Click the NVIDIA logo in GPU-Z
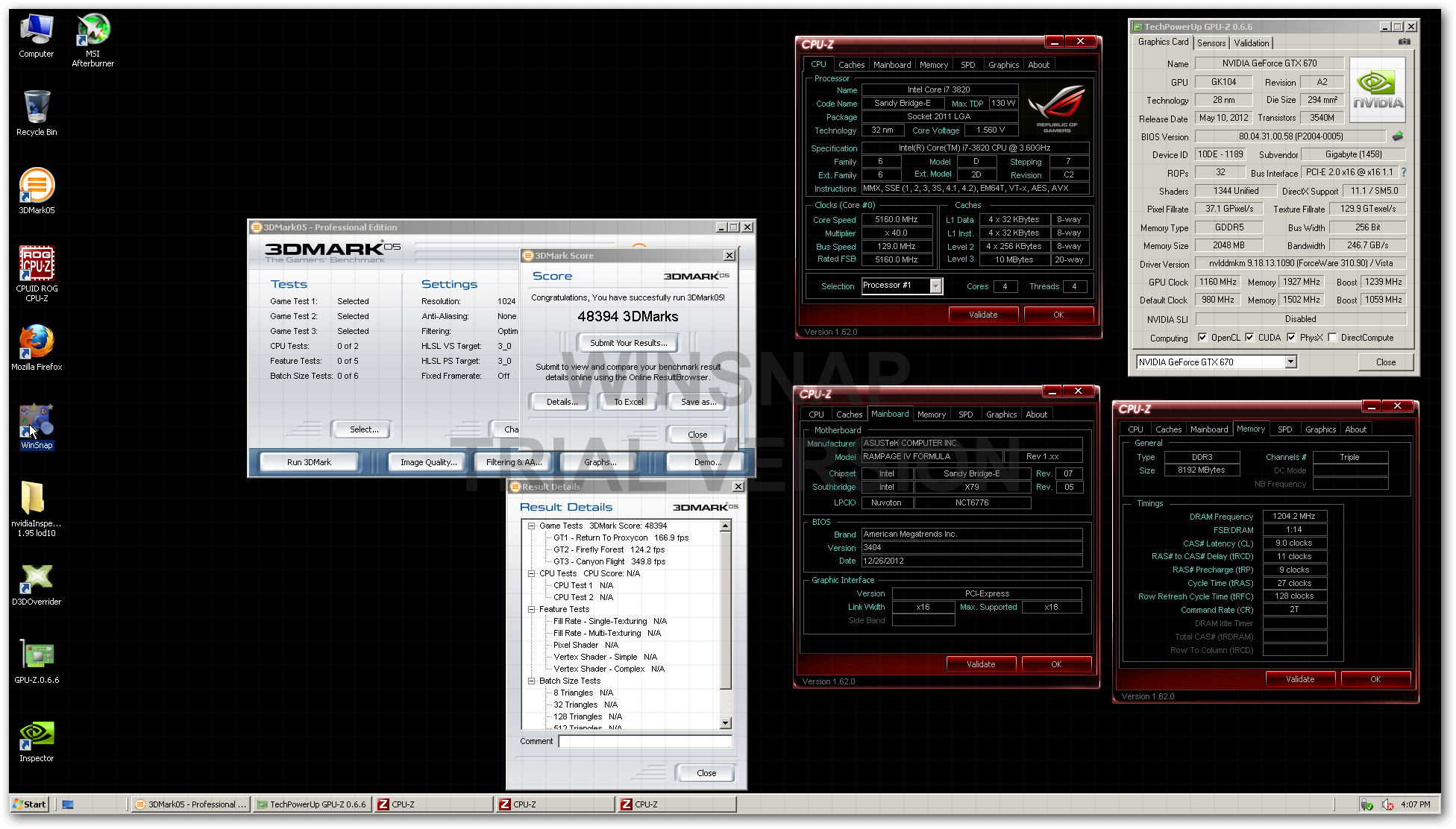The width and height of the screenshot is (1456, 829). [1377, 91]
